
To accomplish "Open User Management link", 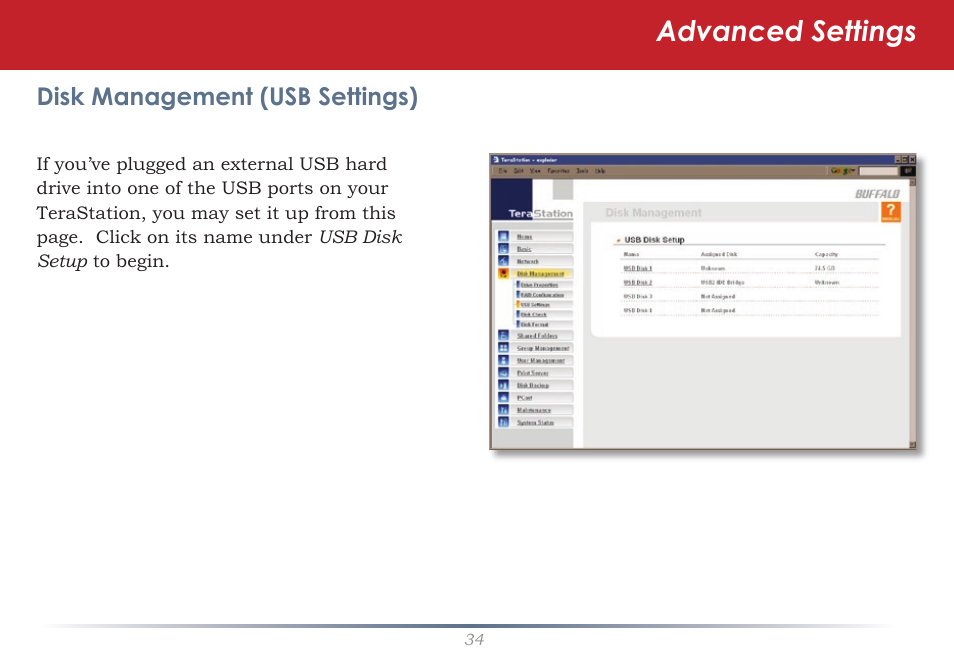I will pos(541,361).
